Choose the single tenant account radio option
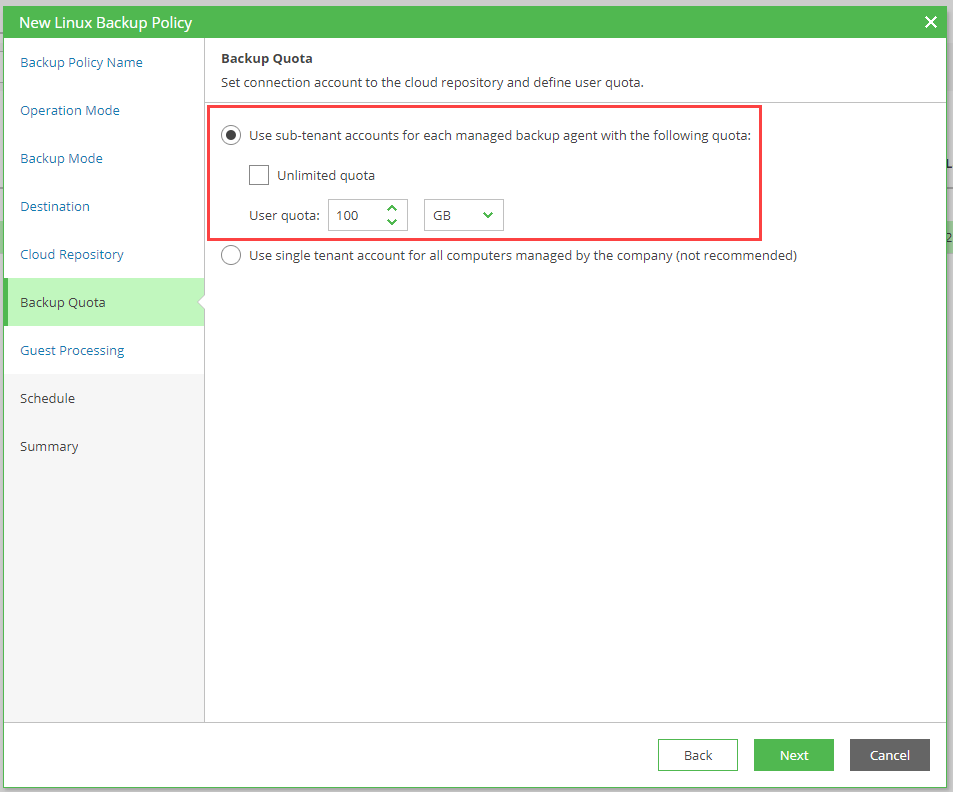 231,255
